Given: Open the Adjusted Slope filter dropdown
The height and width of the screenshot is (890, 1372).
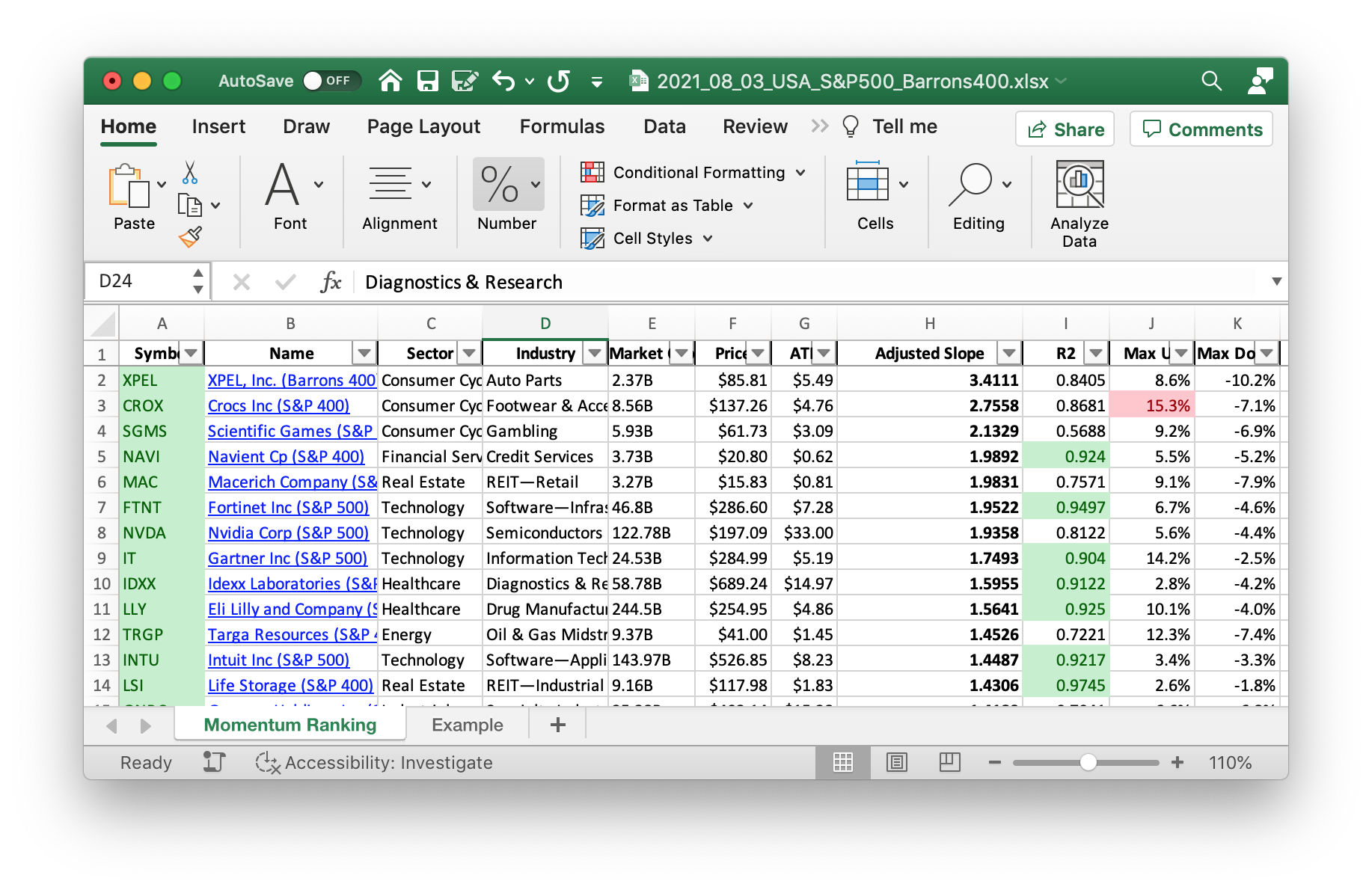Looking at the screenshot, I should [x=1009, y=353].
